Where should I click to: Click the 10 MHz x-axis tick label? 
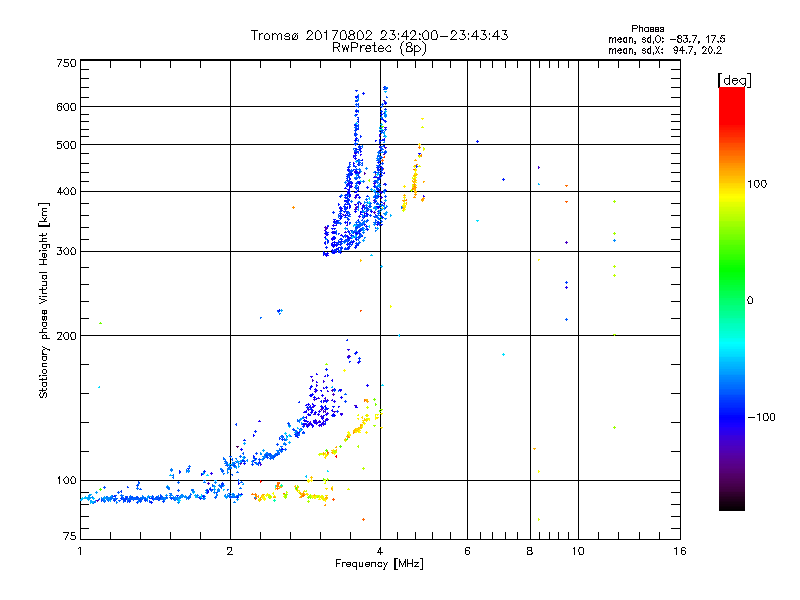point(578,551)
